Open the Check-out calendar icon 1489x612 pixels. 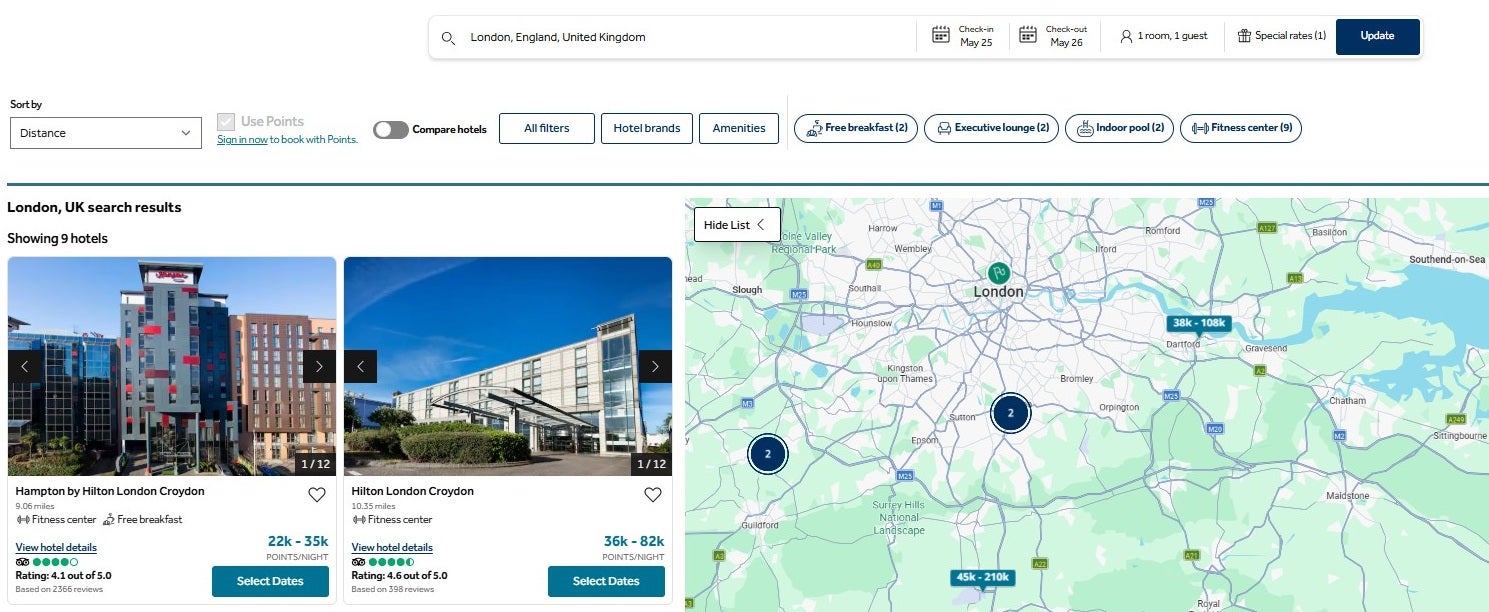1028,35
